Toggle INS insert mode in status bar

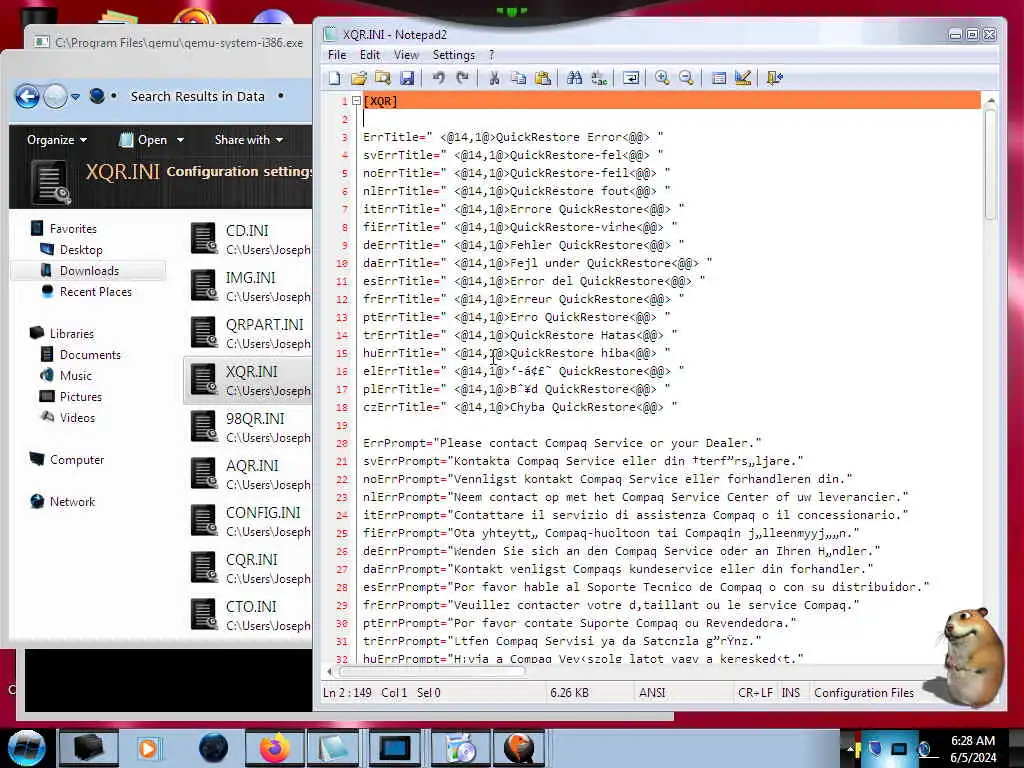pyautogui.click(x=791, y=692)
